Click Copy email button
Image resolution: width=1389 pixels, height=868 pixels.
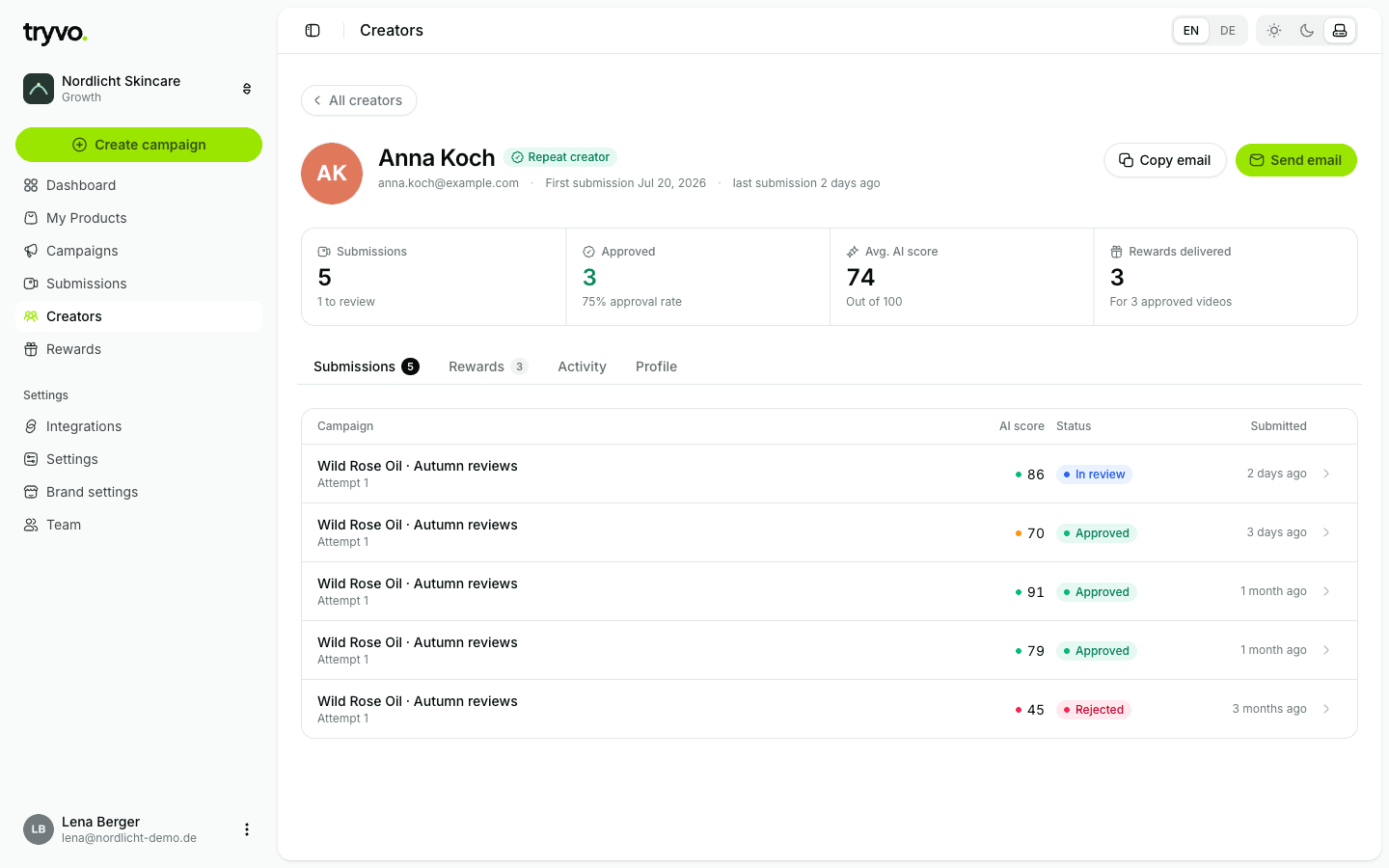point(1165,160)
